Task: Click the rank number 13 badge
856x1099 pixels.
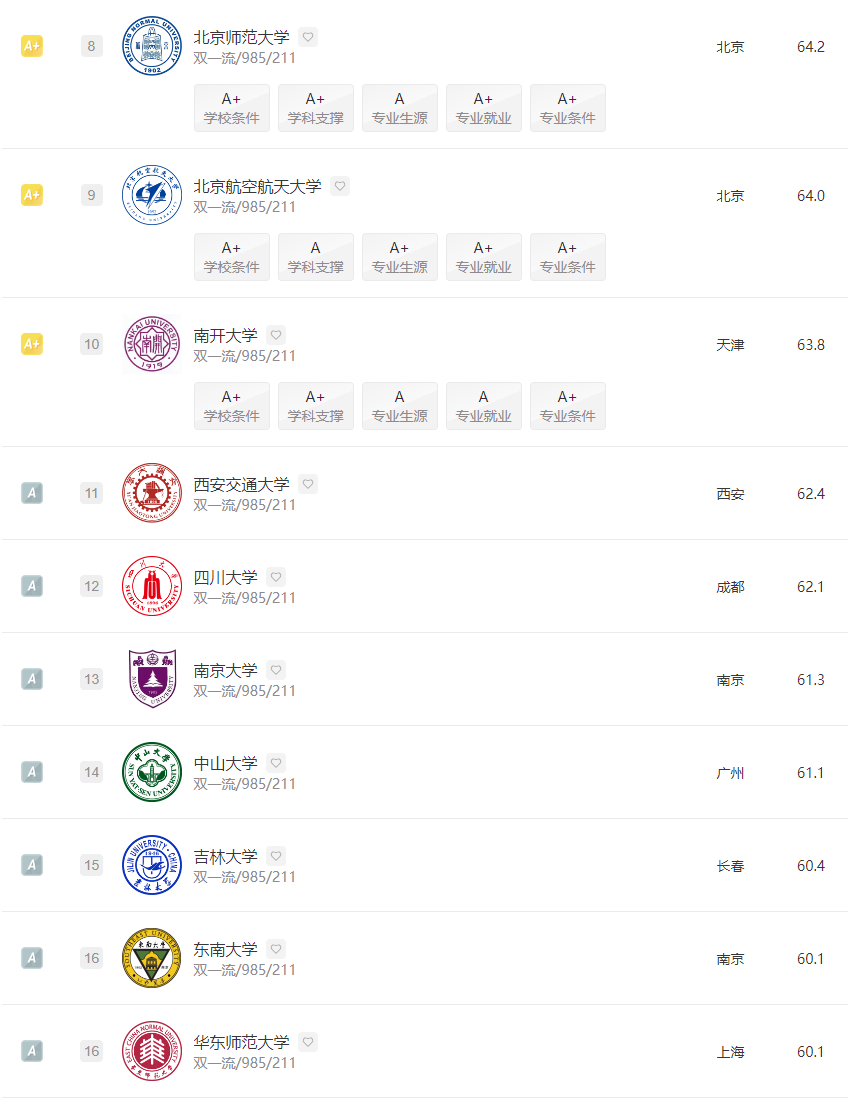Action: [x=92, y=678]
